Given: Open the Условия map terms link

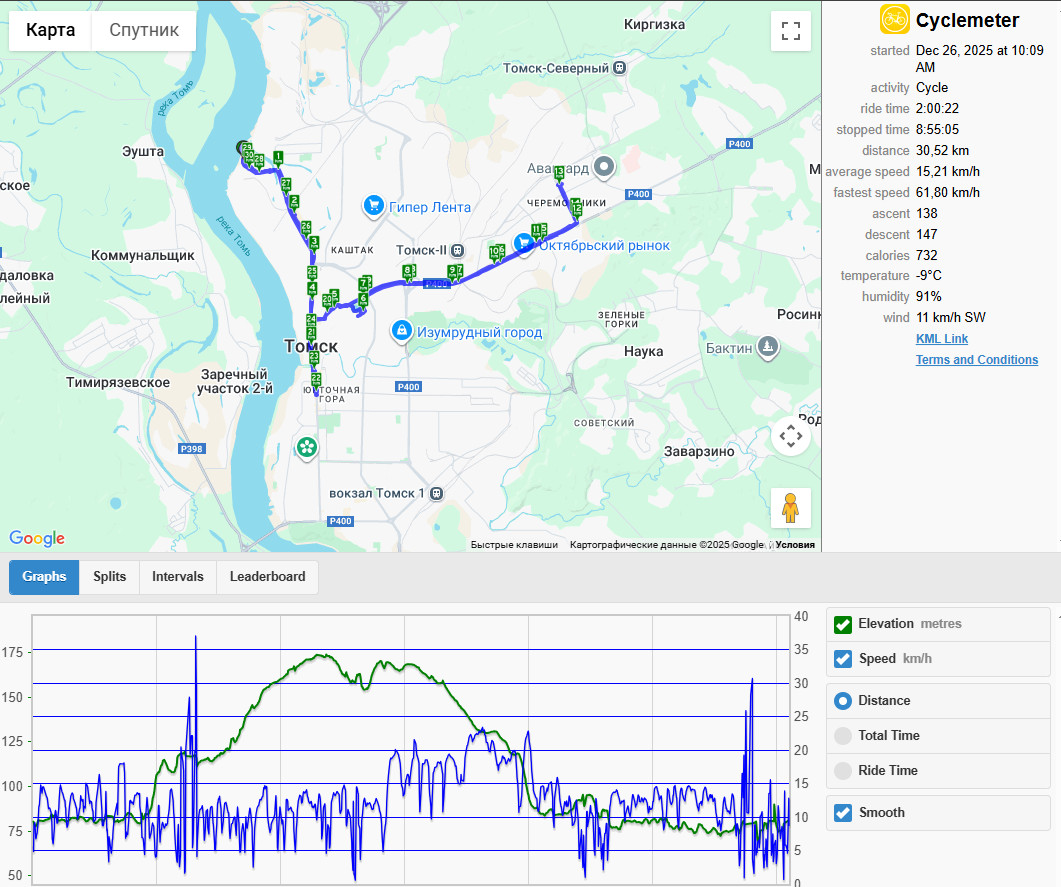Looking at the screenshot, I should 795,545.
